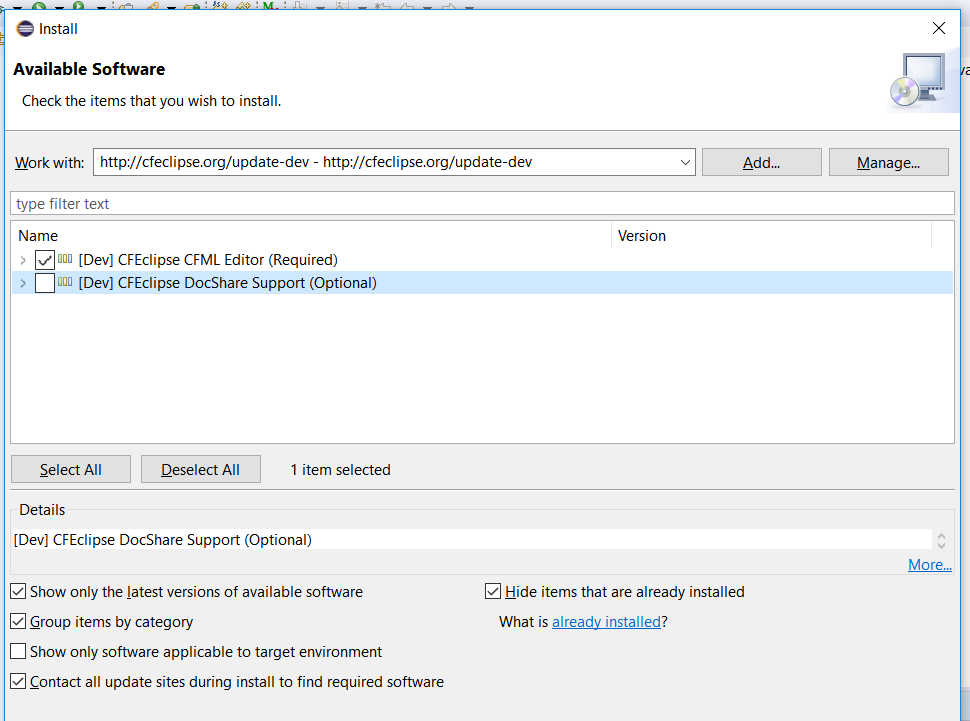
Task: Enable the DocShare Support (Optional) checkbox
Action: point(44,283)
